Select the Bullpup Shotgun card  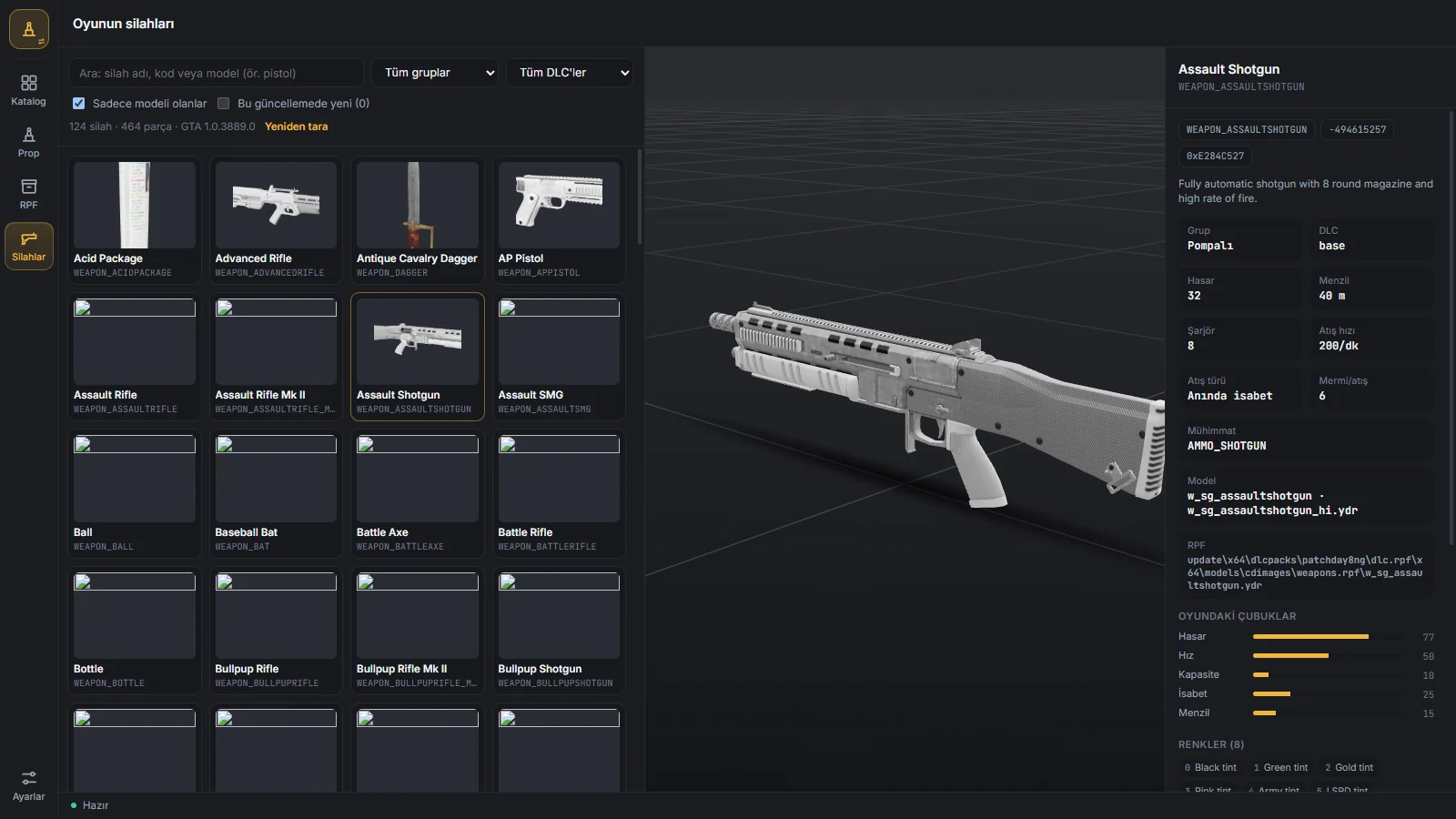point(559,631)
